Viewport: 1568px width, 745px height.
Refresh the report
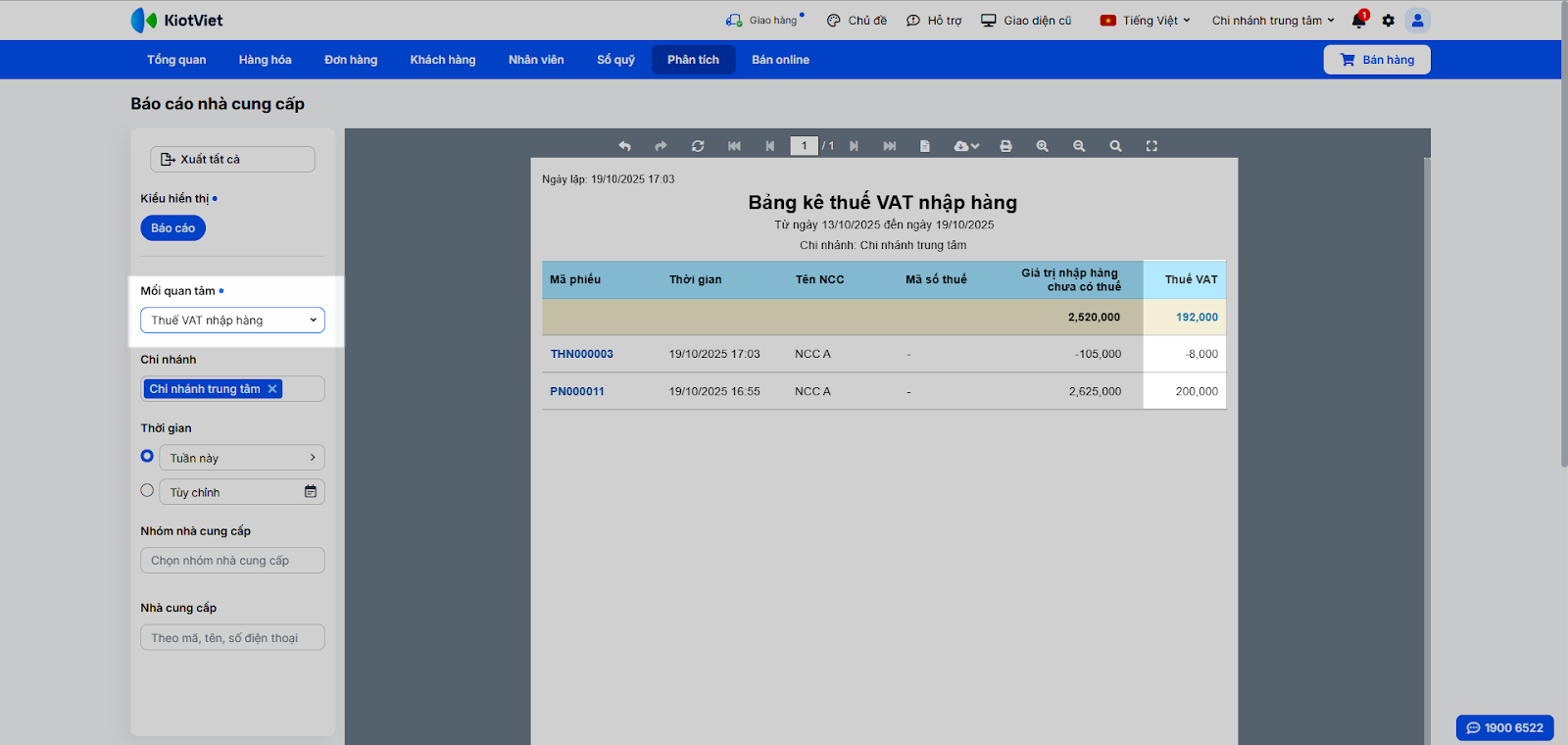pos(698,146)
